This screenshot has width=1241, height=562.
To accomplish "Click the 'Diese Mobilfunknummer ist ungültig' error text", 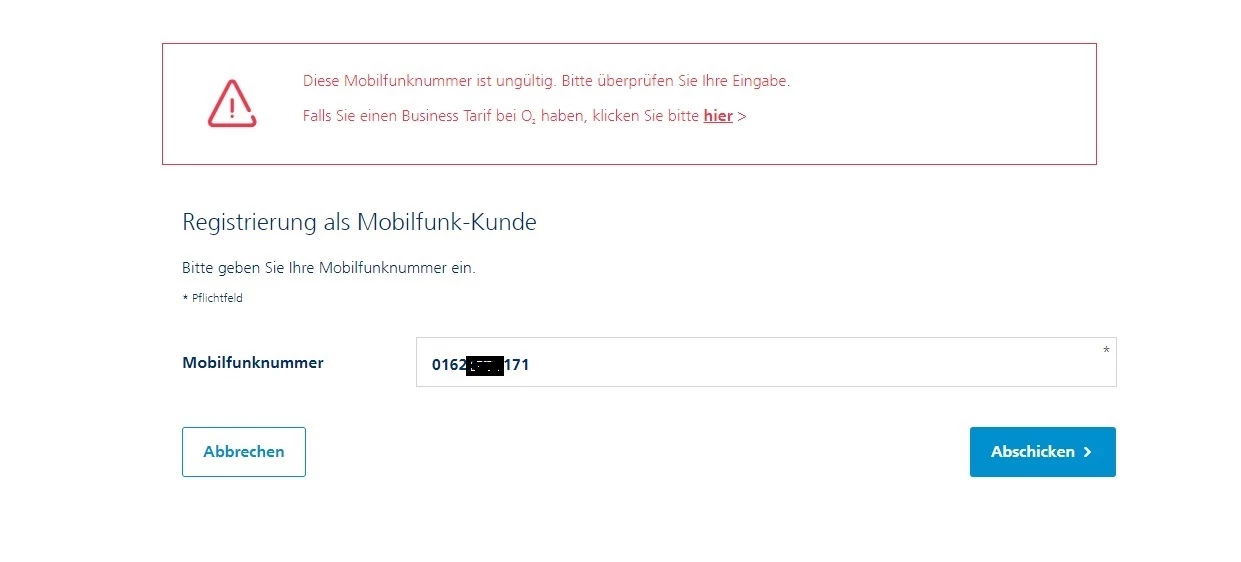I will [x=430, y=81].
